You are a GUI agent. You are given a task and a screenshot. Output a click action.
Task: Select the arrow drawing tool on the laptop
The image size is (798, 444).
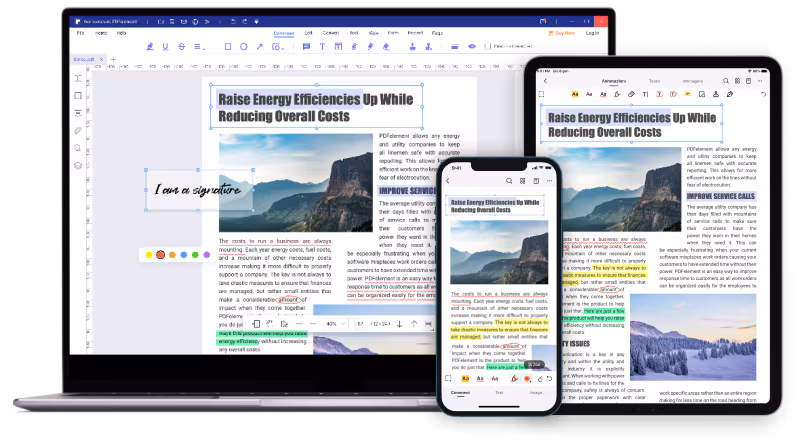point(260,46)
